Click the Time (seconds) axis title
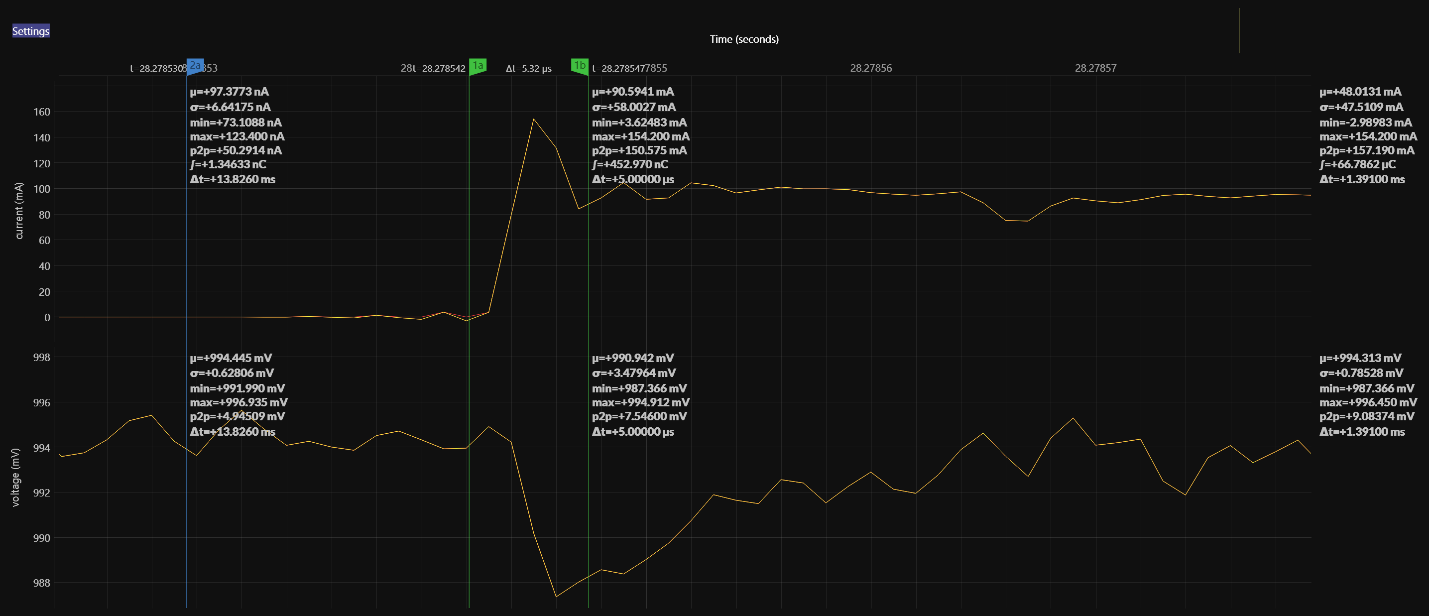Viewport: 1429px width, 616px height. 744,39
